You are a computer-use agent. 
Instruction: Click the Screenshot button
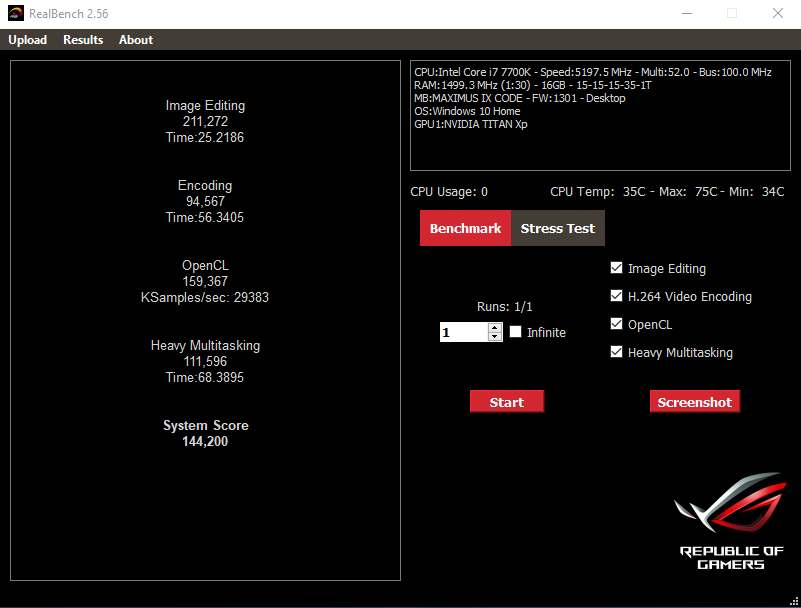pos(695,402)
